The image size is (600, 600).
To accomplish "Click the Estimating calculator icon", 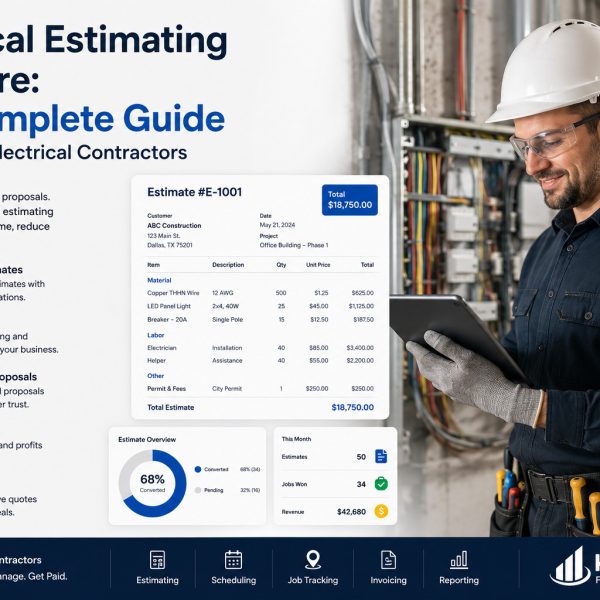I will (157, 560).
